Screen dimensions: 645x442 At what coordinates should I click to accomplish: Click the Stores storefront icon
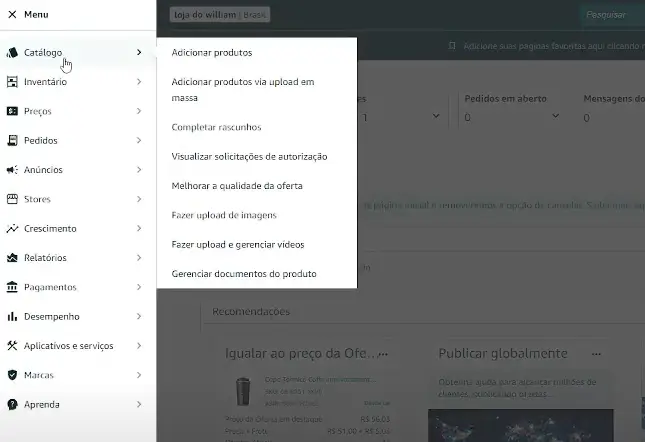coord(12,199)
